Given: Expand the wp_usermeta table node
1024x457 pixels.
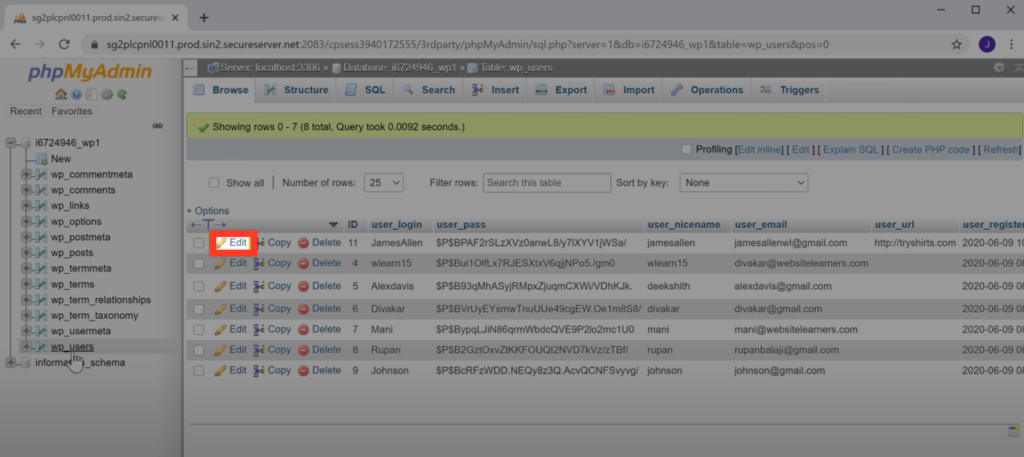Looking at the screenshot, I should coord(26,331).
